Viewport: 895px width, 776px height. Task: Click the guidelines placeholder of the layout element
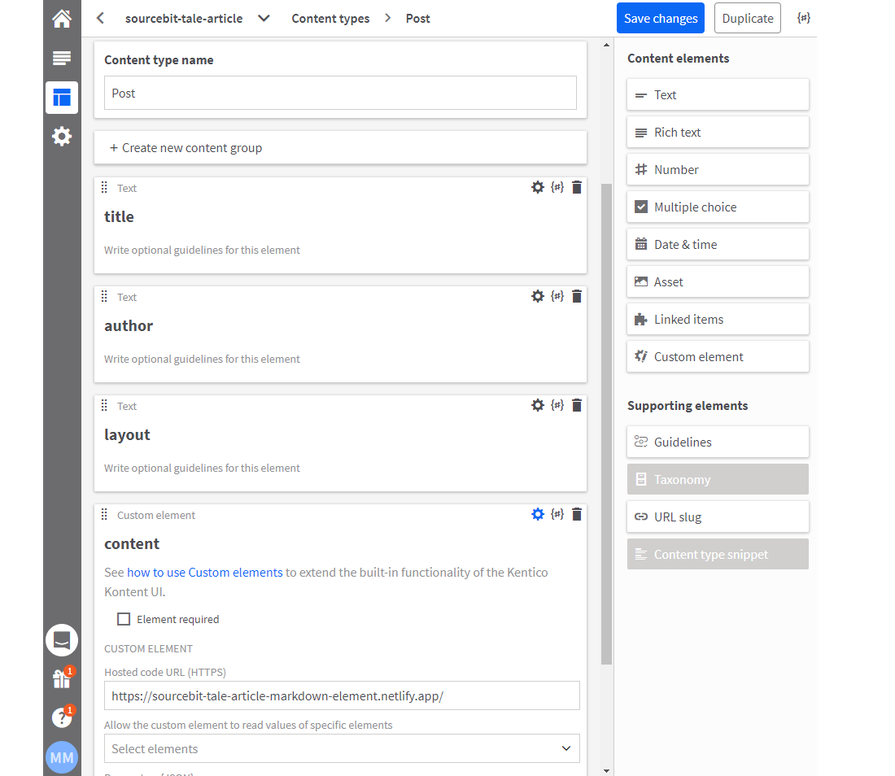(x=202, y=468)
